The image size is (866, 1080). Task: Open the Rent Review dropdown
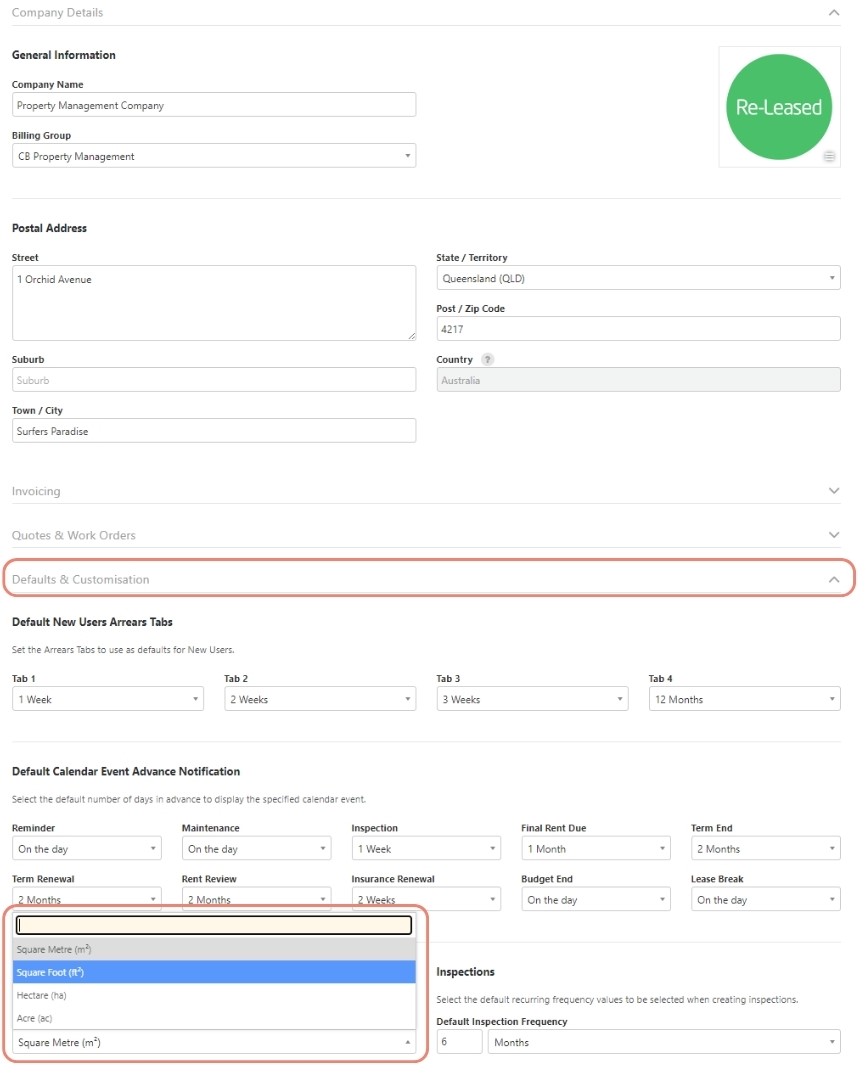click(256, 898)
